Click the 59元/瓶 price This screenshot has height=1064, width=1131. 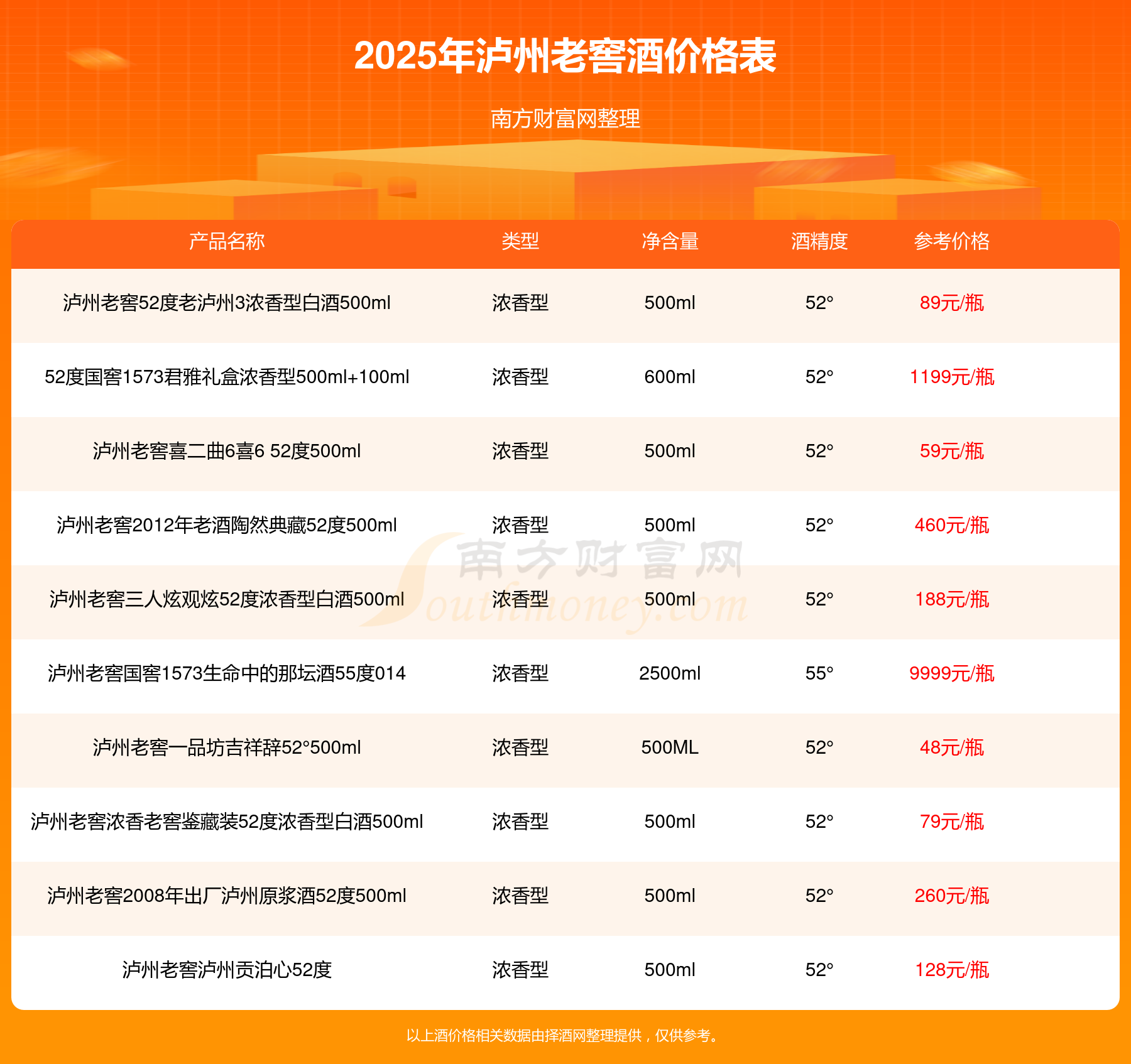(x=952, y=451)
